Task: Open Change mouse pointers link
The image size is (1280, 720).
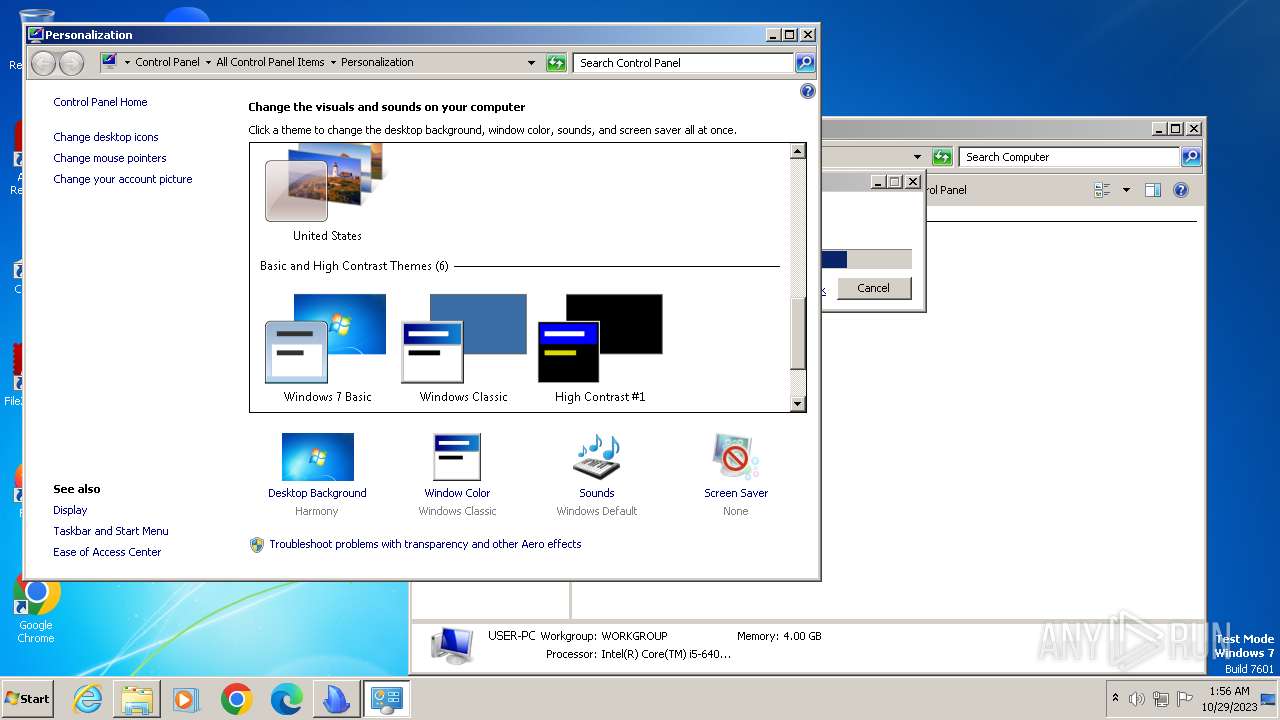Action: click(x=110, y=158)
